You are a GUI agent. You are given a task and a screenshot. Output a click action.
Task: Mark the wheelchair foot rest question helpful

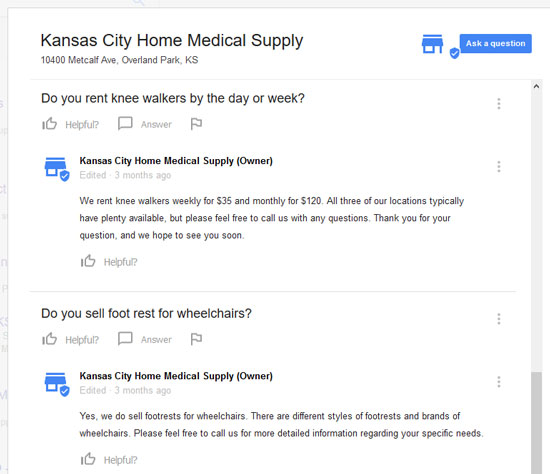point(70,339)
